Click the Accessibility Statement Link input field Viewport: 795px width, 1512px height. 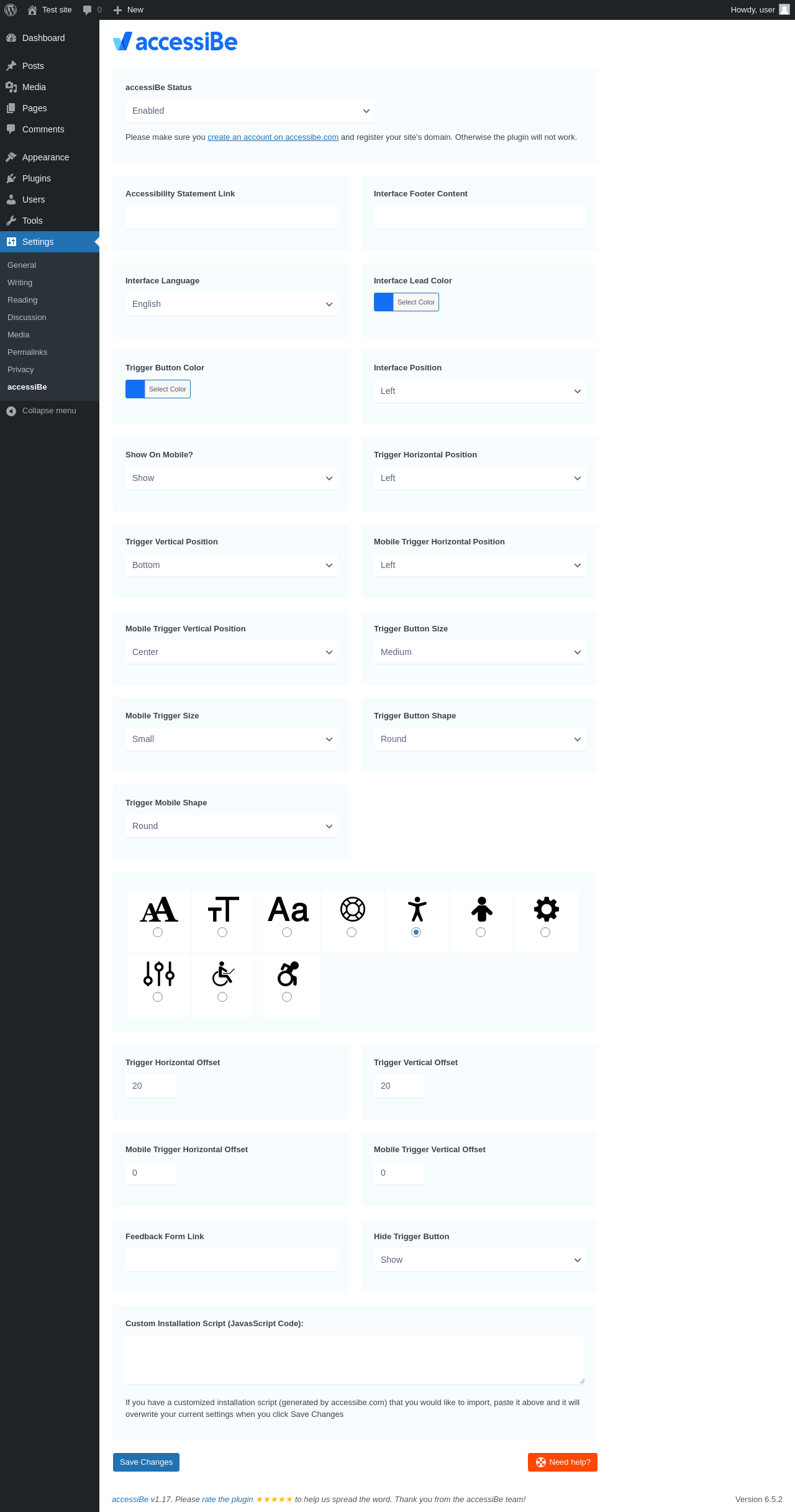(231, 217)
